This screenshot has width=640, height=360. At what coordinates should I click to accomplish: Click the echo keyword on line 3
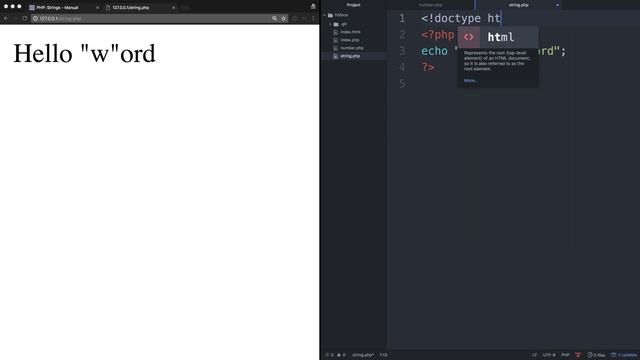tap(434, 51)
